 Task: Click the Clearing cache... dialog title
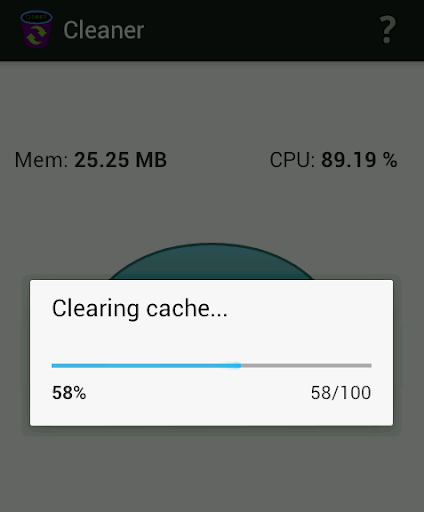[x=140, y=308]
